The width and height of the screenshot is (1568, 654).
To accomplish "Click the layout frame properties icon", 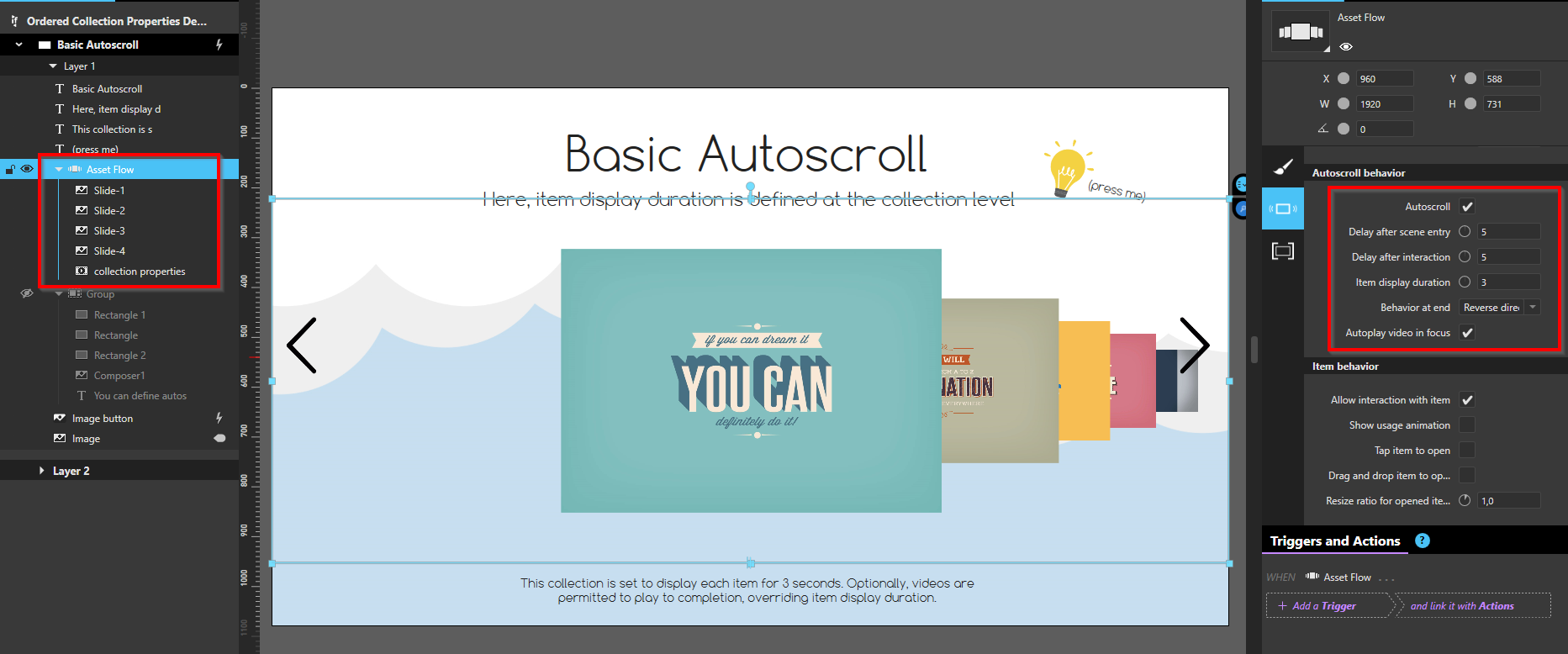I will [x=1282, y=251].
